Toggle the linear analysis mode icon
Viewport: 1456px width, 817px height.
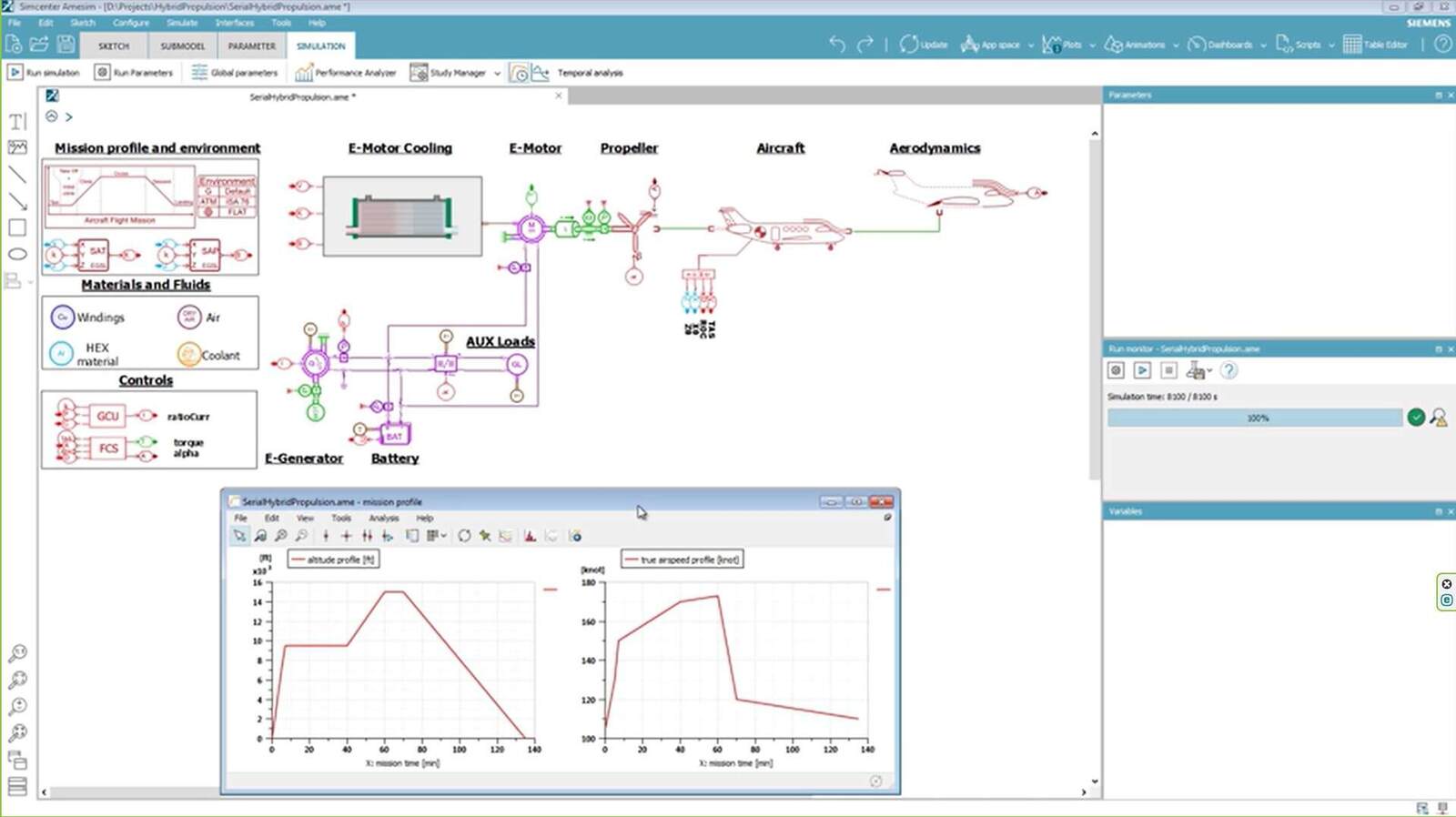(541, 73)
